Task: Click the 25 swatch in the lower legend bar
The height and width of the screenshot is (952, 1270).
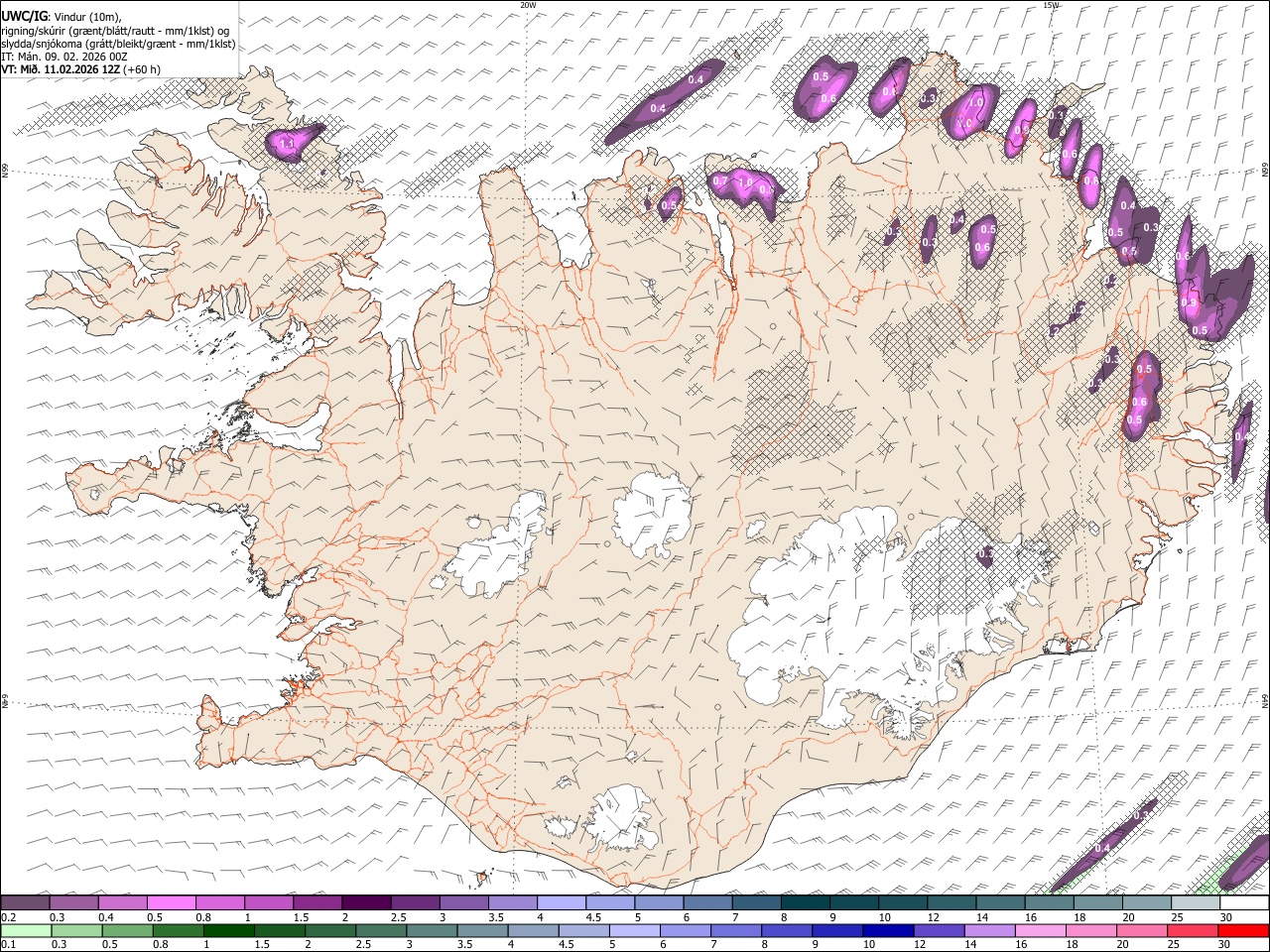Action: click(x=1194, y=931)
